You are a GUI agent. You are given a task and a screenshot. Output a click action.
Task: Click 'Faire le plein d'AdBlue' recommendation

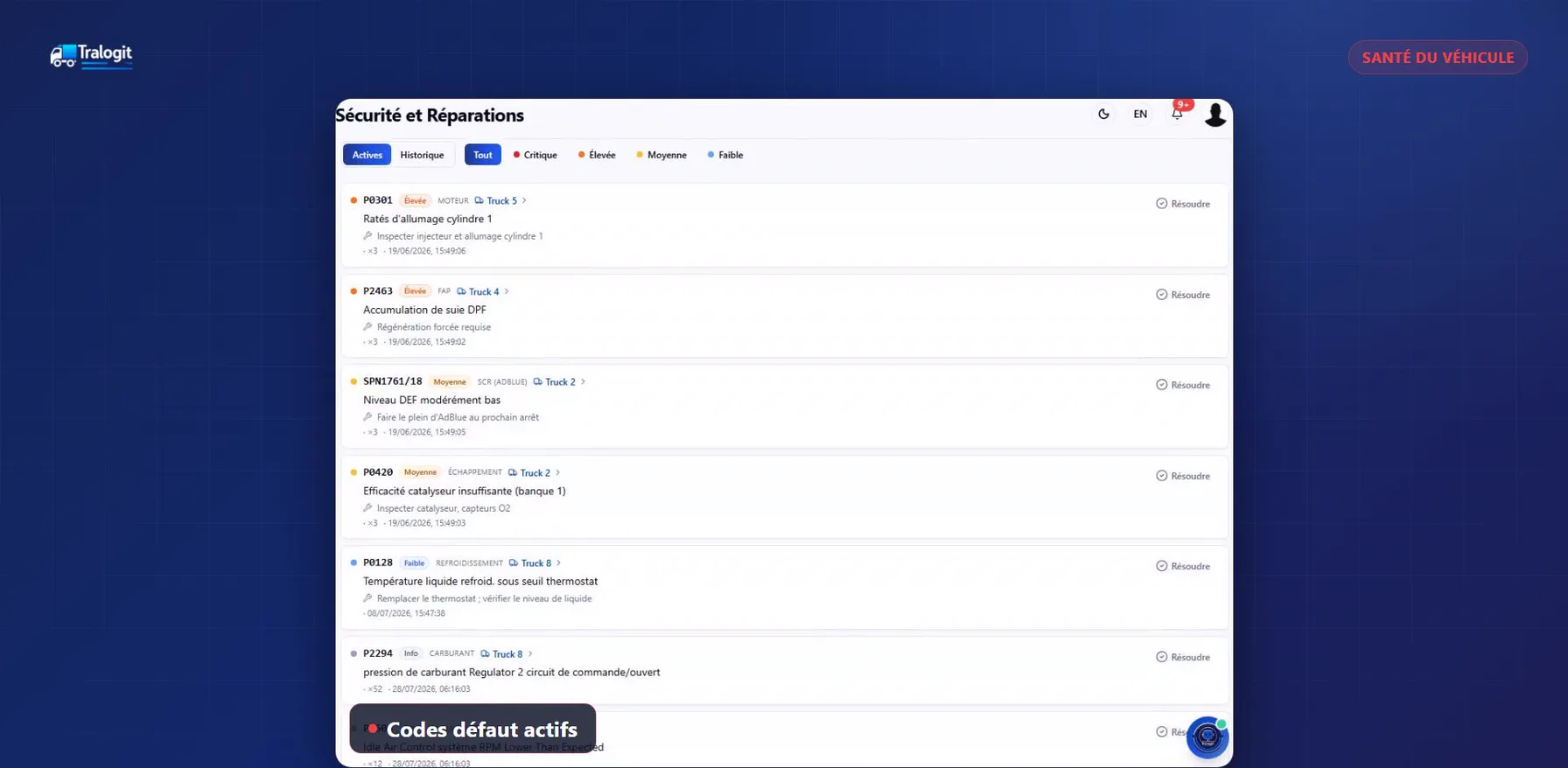[x=458, y=417]
